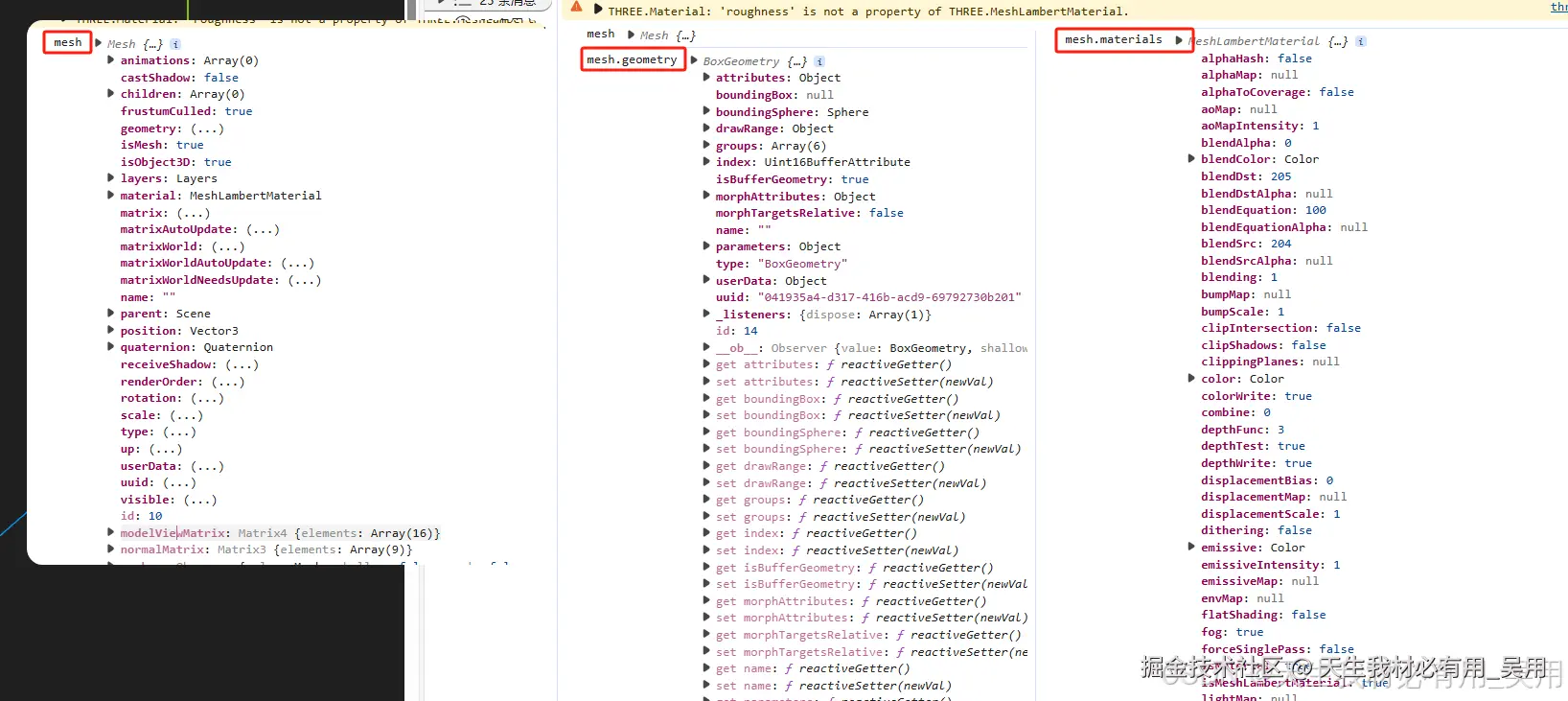Invoke the renderOrder: (...) getter
The height and width of the screenshot is (701, 1568).
point(228,382)
